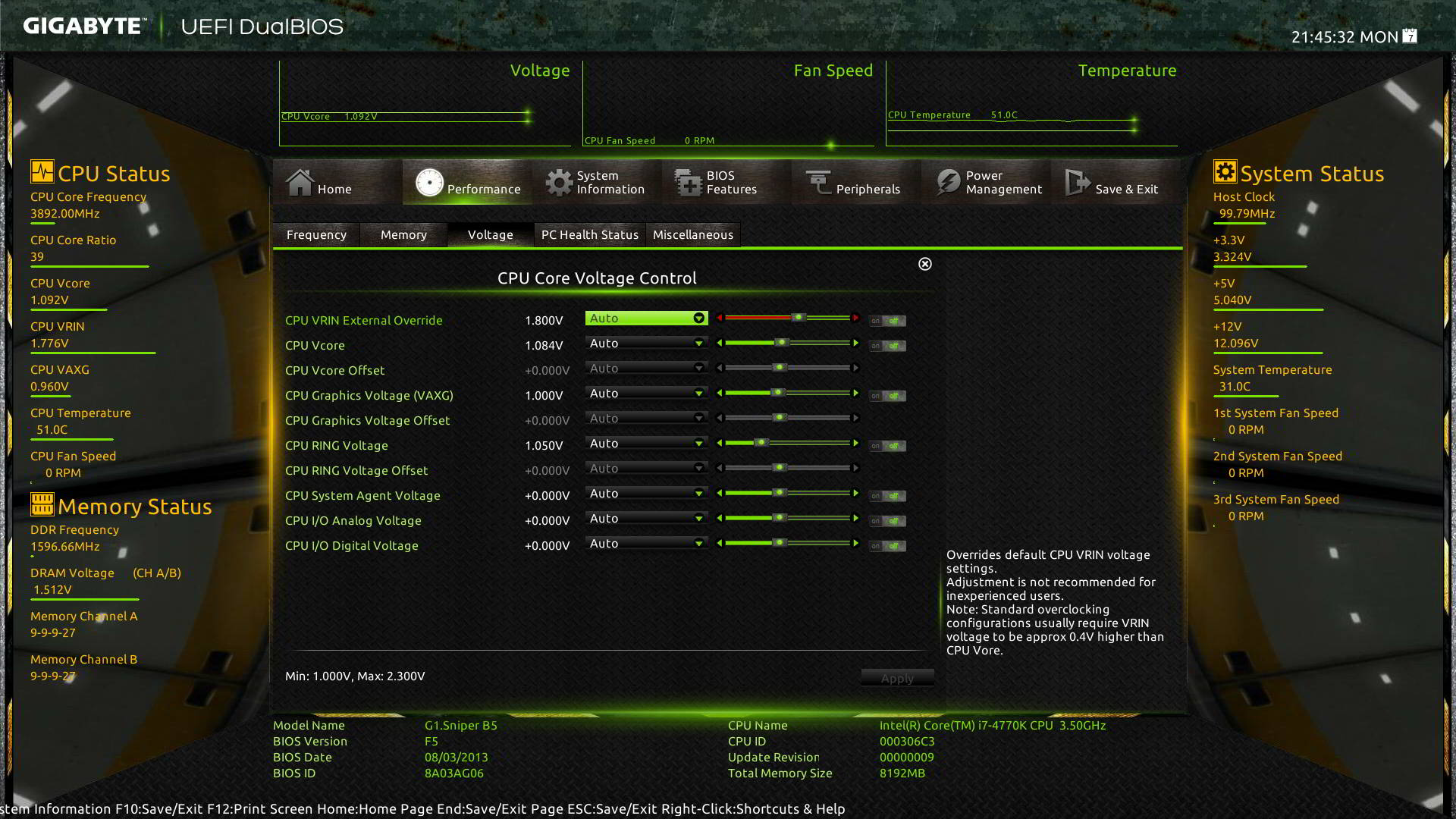The image size is (1456, 819).
Task: Click the CPU Vcore Offset setting label
Action: [x=334, y=370]
